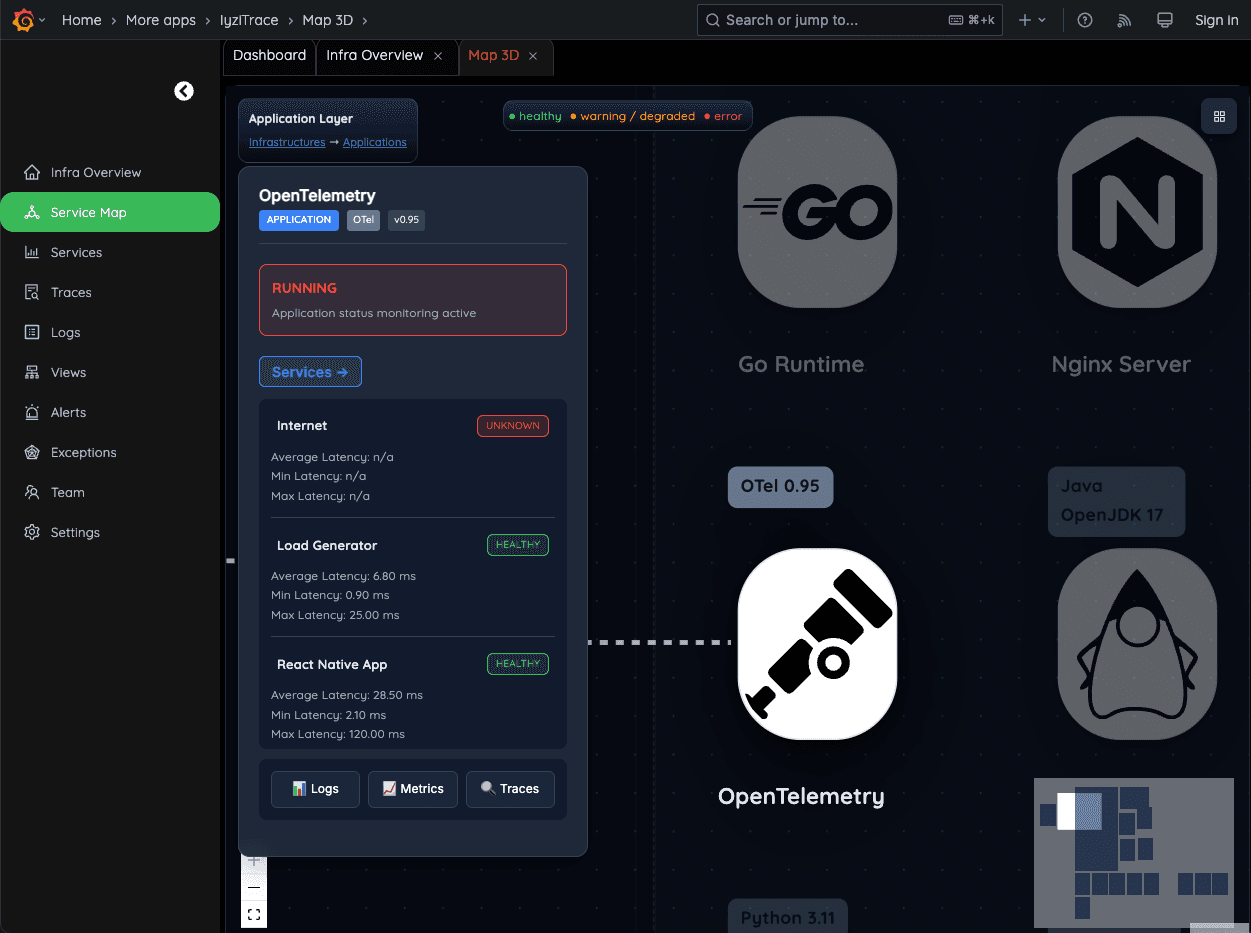Click the minimap overview thumbnail
The image size is (1251, 933).
pyautogui.click(x=1133, y=850)
